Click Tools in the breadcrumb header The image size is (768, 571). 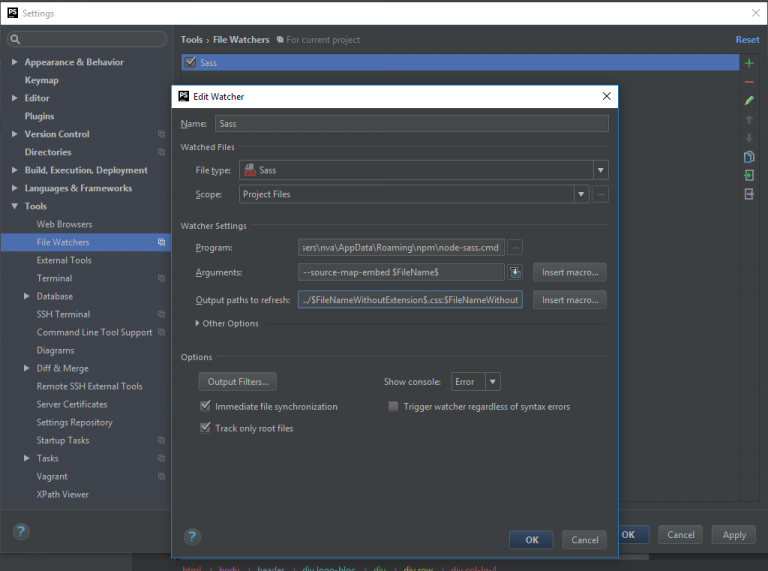pos(192,40)
